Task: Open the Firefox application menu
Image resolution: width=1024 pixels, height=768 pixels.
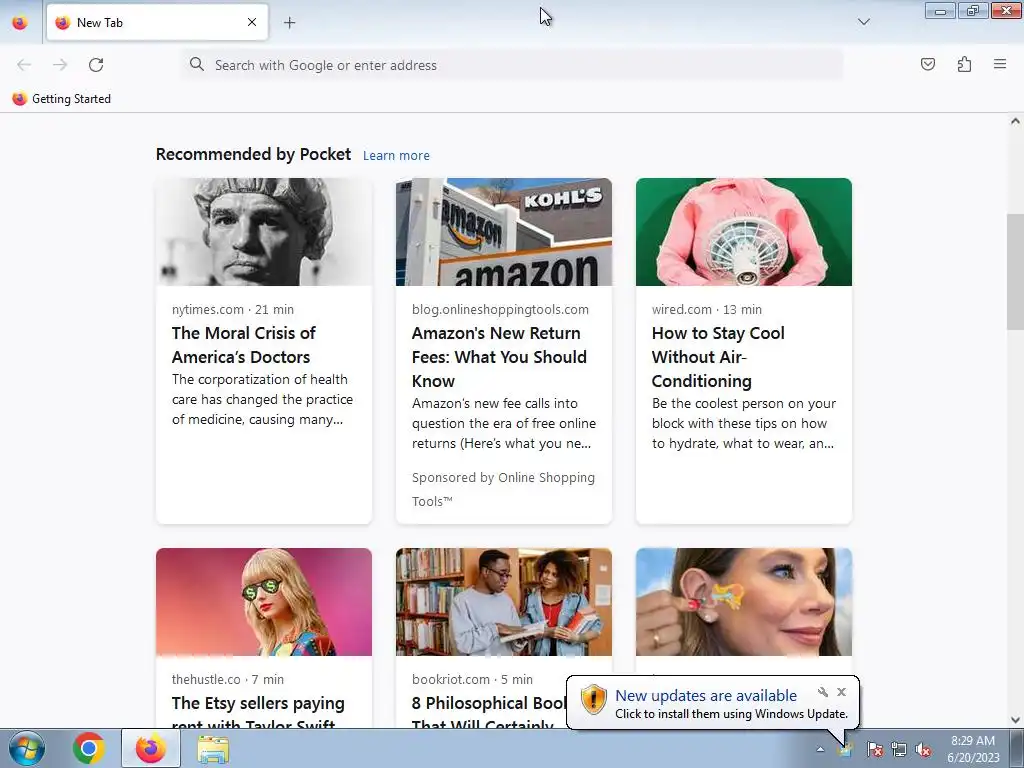Action: [1000, 64]
